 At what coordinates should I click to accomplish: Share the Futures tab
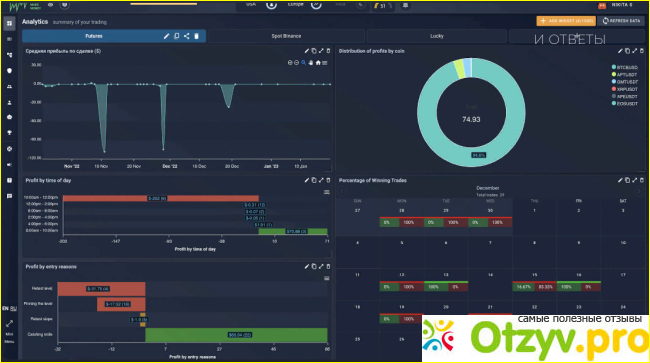click(187, 36)
